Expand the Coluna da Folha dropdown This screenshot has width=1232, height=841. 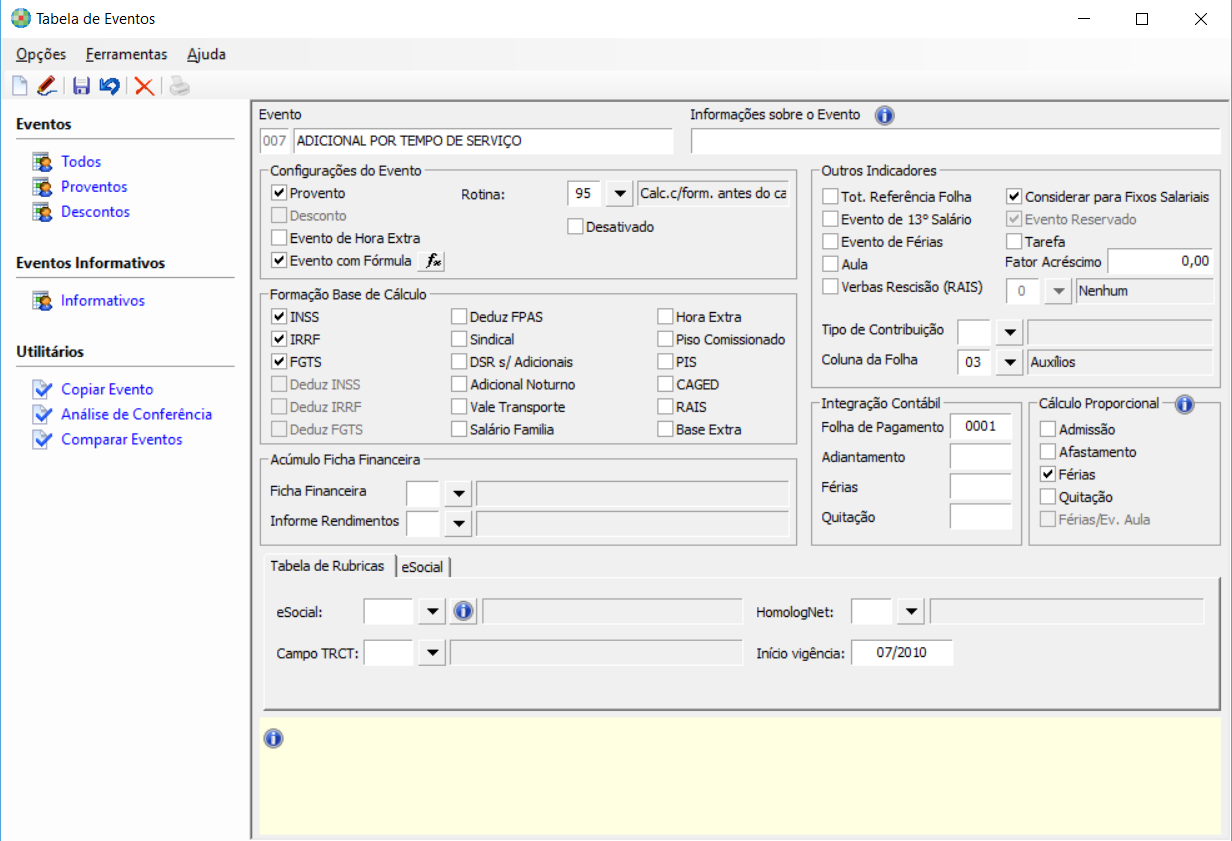[x=1009, y=362]
